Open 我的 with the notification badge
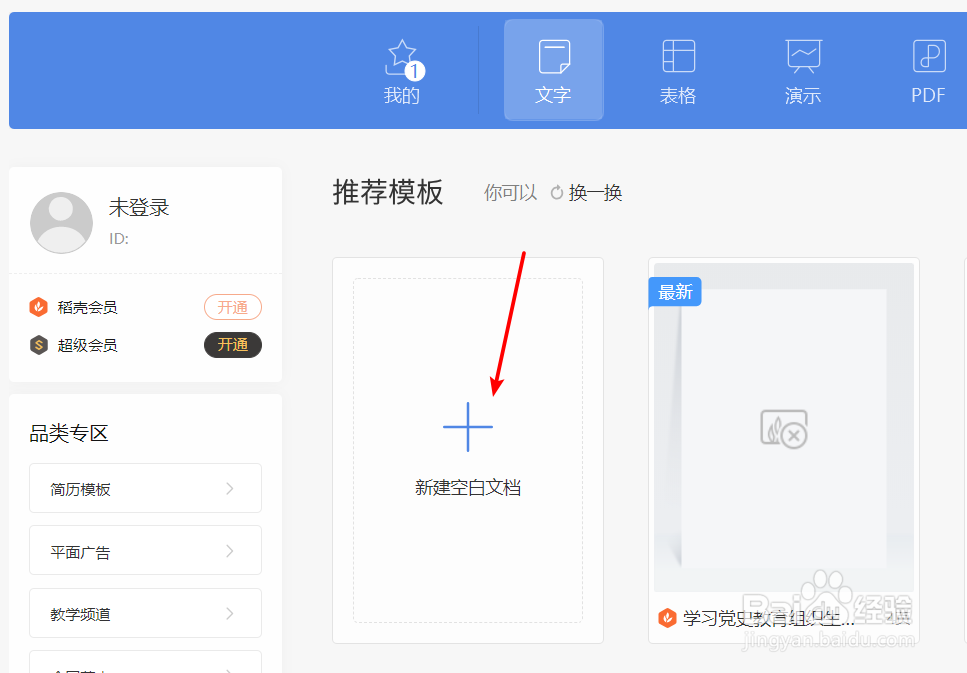 (x=402, y=70)
